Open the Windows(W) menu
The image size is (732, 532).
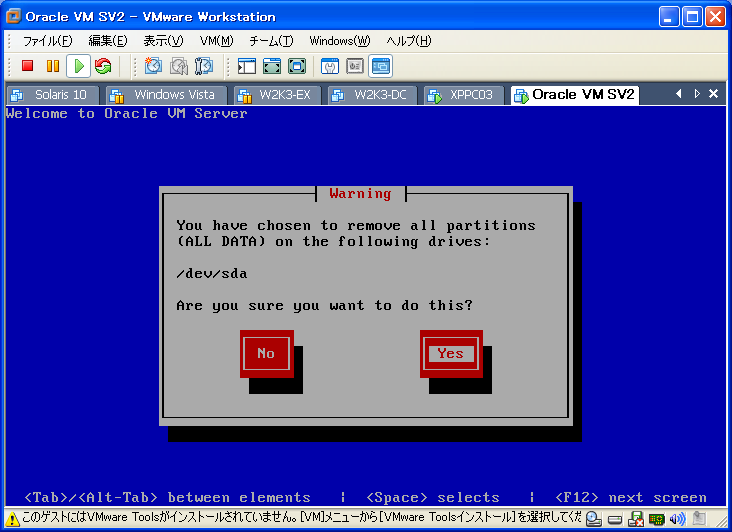pos(340,41)
